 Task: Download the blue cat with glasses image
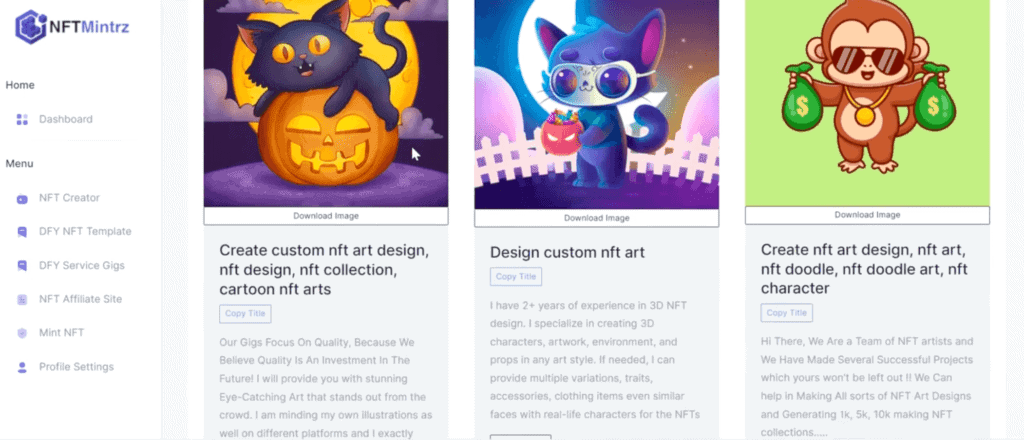point(596,218)
